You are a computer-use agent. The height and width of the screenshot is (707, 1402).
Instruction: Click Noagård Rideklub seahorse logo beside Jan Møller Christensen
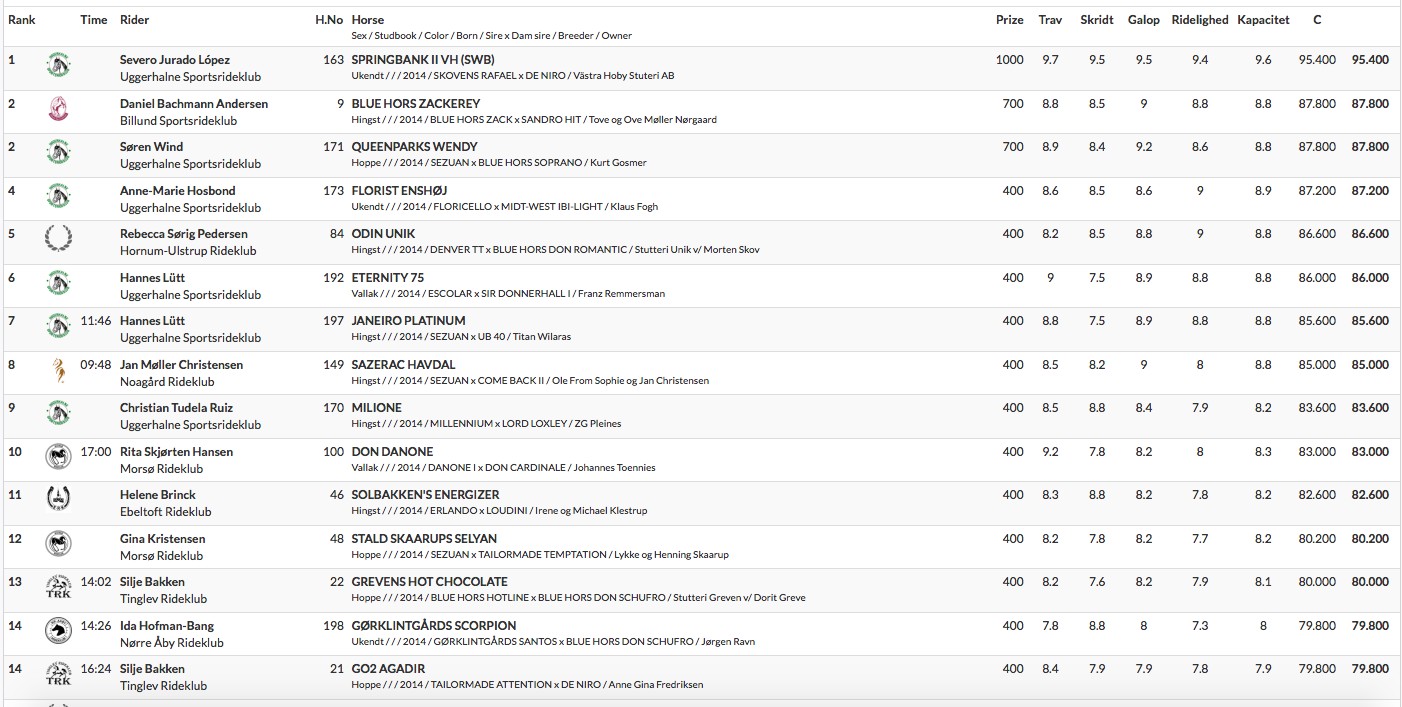pos(58,370)
